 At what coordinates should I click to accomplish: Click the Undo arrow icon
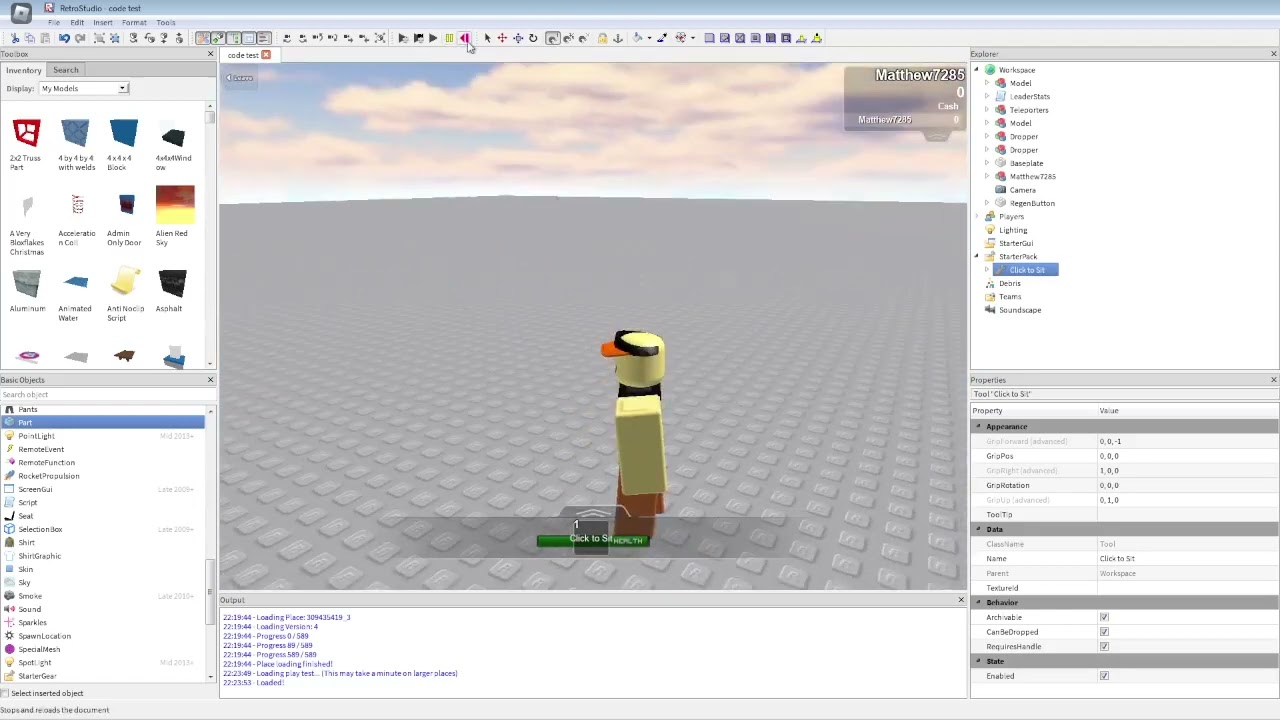(x=64, y=38)
